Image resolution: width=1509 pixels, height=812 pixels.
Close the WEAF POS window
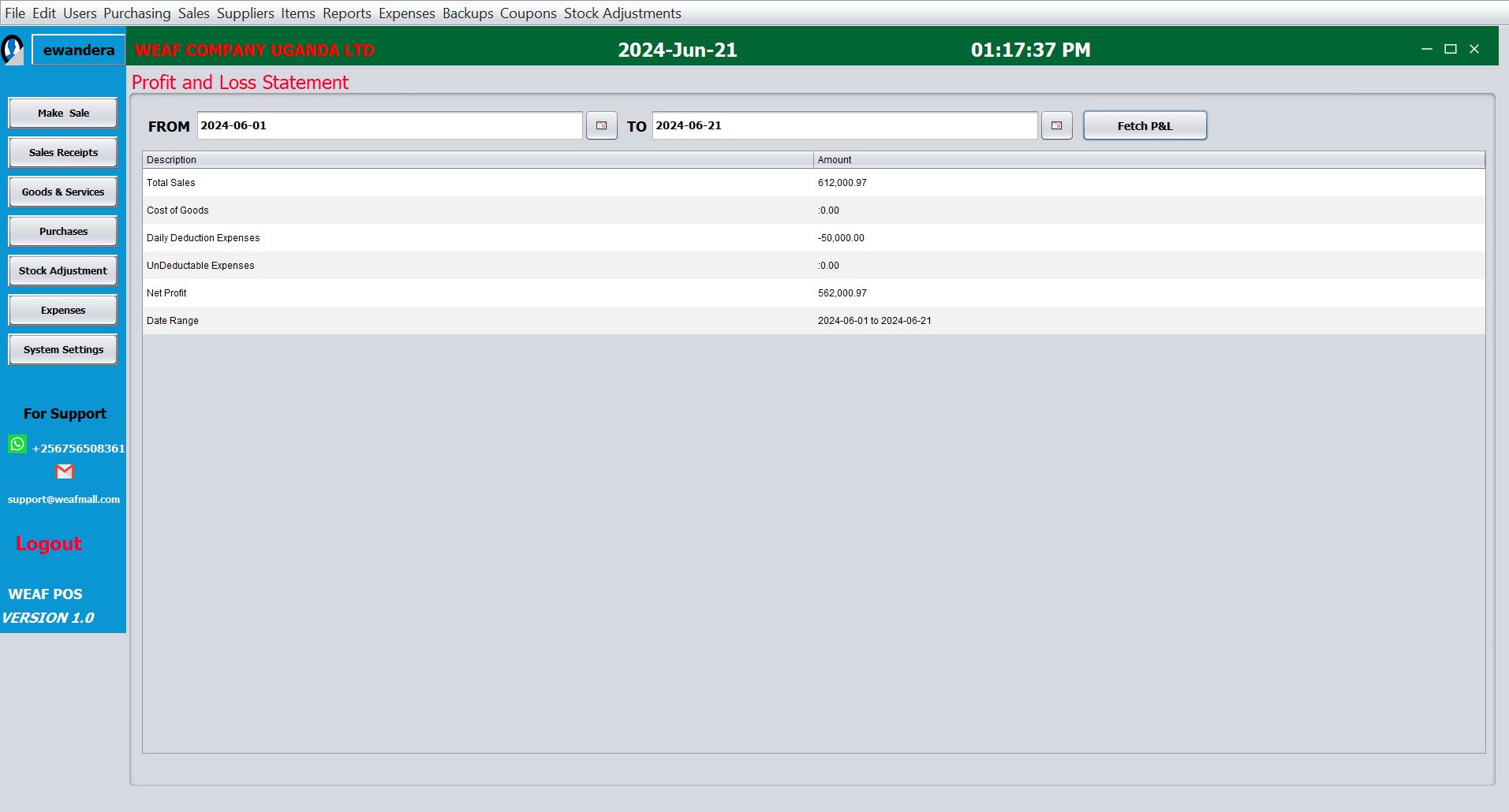(x=1474, y=49)
